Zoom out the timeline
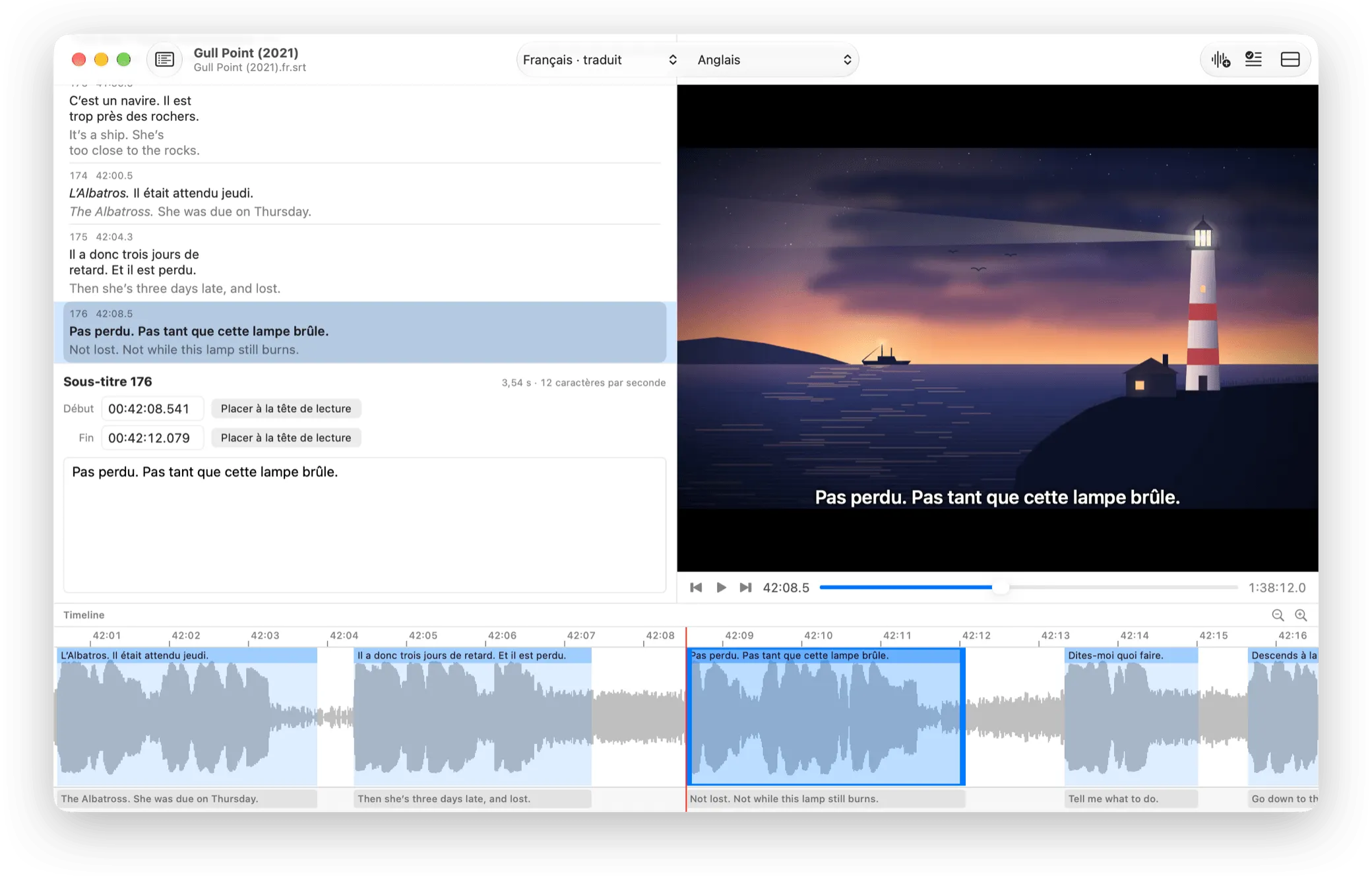1372x885 pixels. coord(1278,615)
